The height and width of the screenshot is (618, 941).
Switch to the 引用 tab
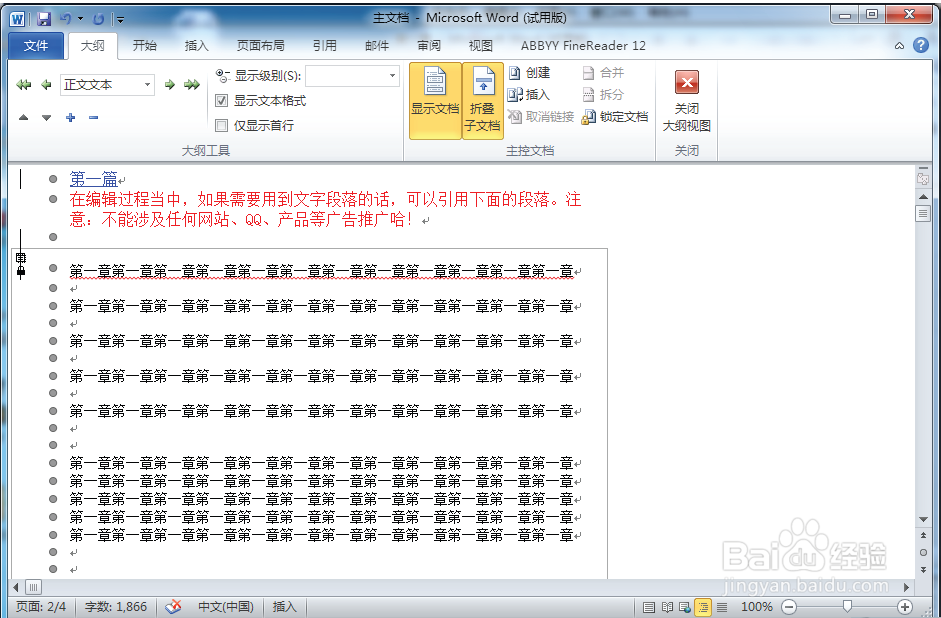[325, 46]
